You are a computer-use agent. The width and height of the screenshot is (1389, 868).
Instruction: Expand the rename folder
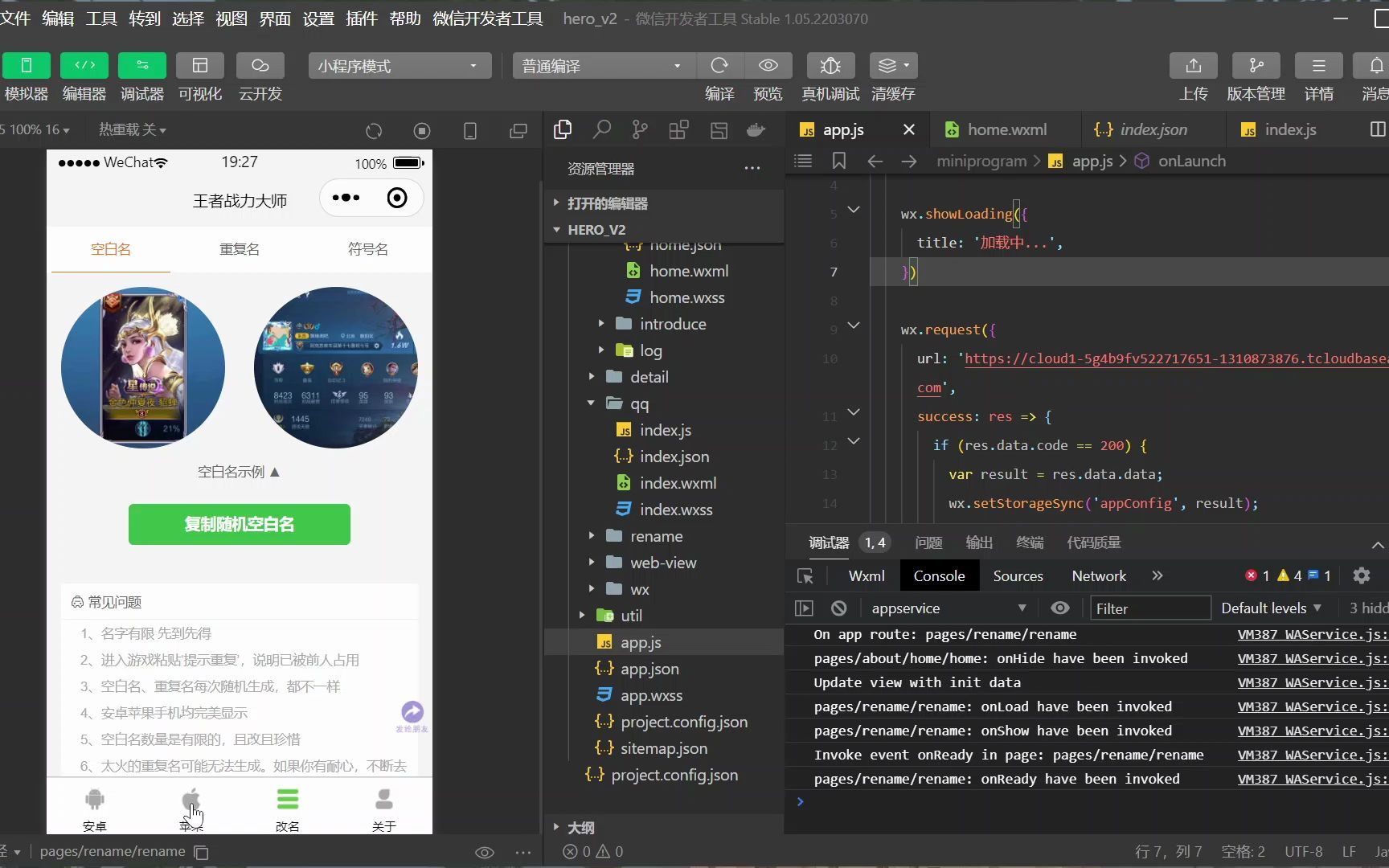(x=663, y=536)
